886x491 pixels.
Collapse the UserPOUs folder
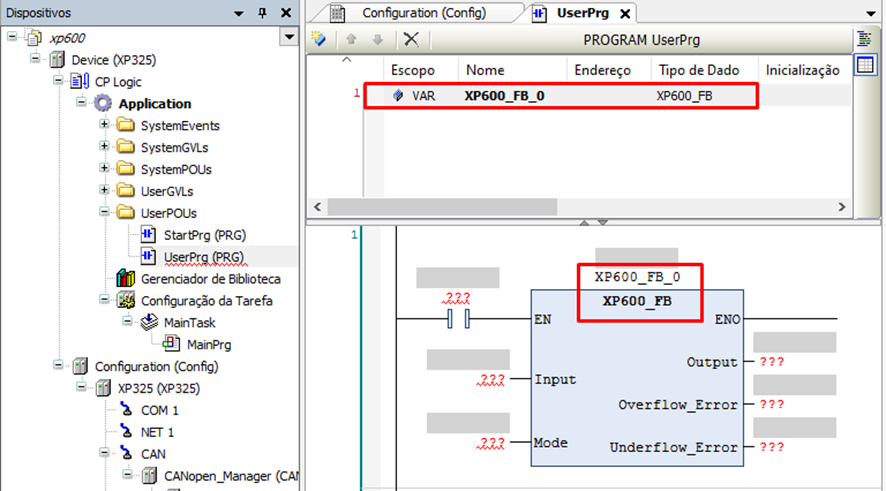coord(104,212)
